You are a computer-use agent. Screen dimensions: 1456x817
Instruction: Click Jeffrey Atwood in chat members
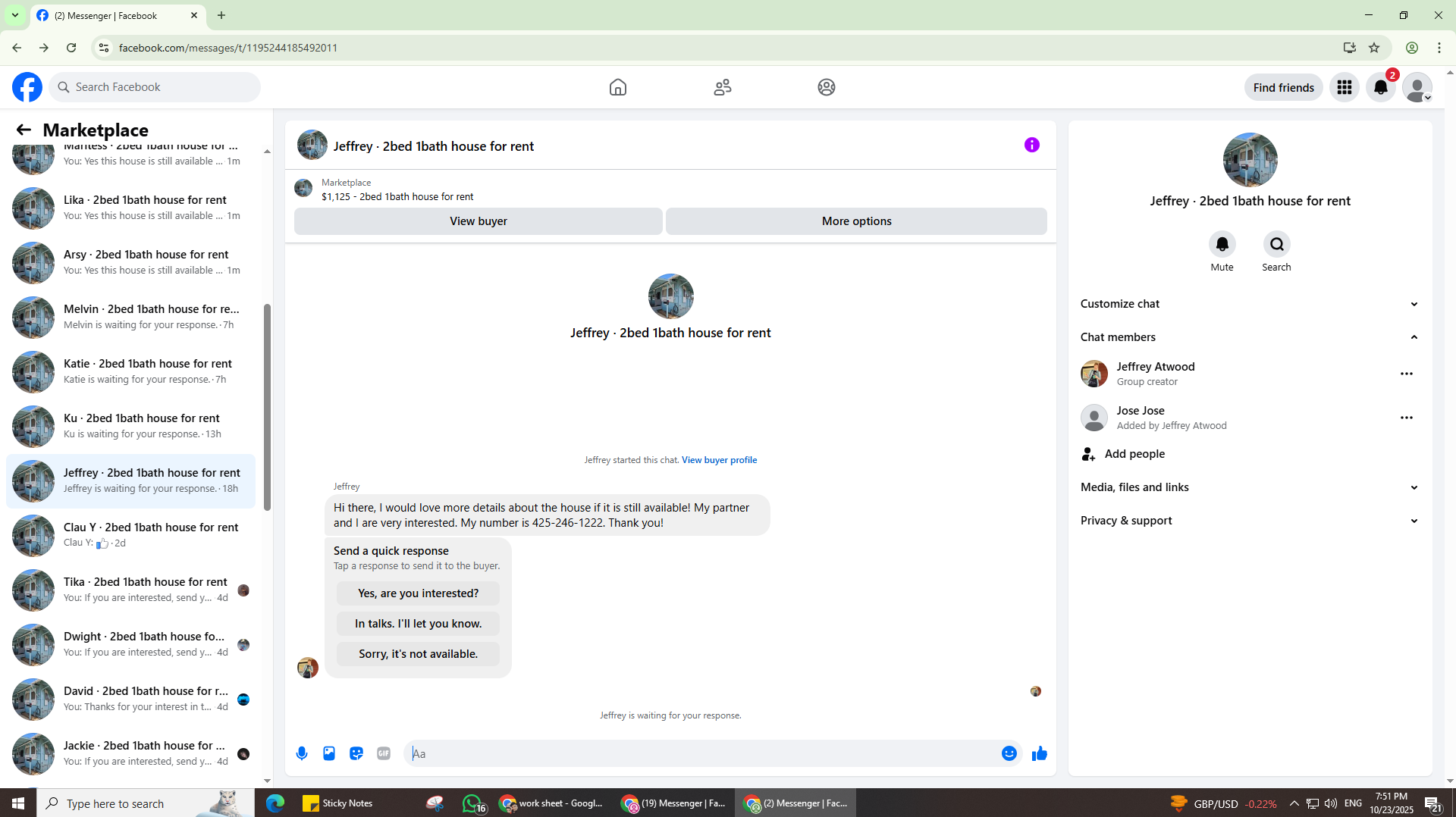(1155, 367)
